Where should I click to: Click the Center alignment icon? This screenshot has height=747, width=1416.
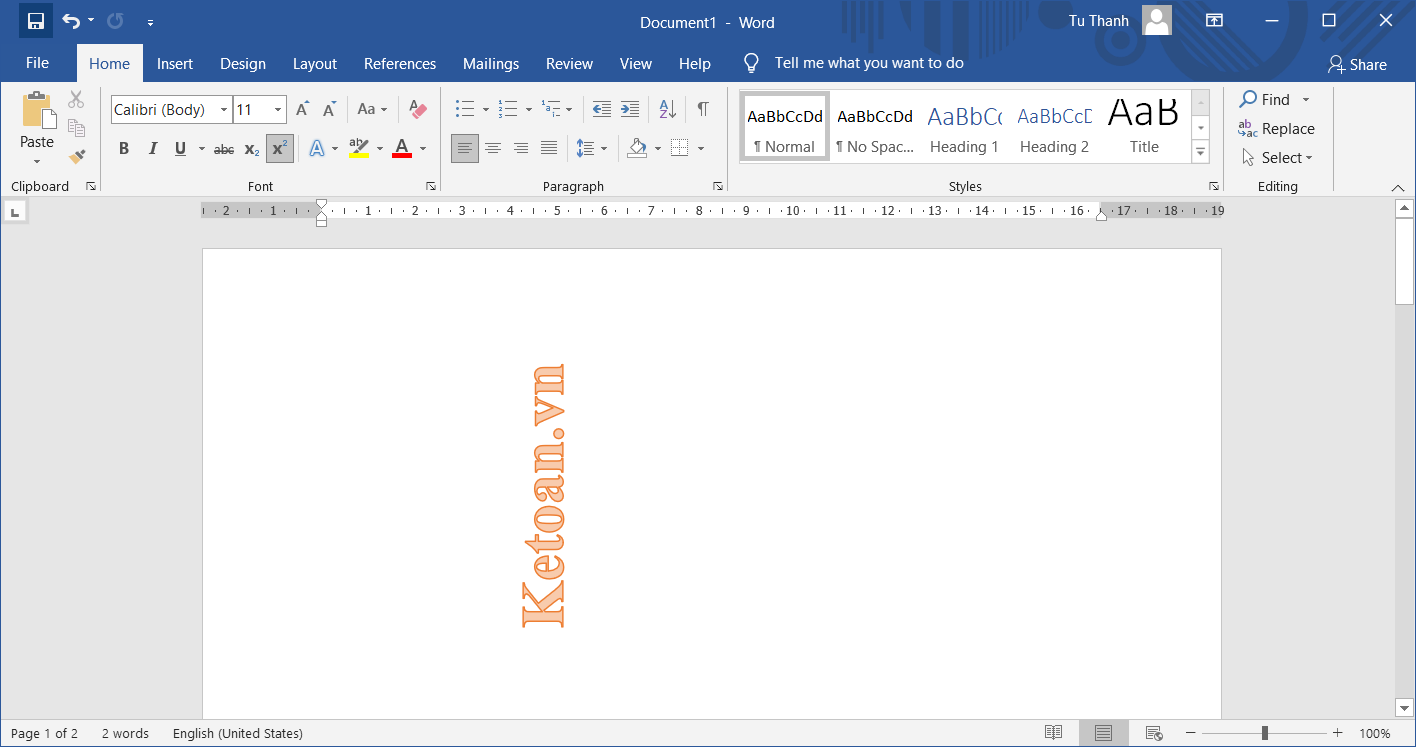(493, 148)
